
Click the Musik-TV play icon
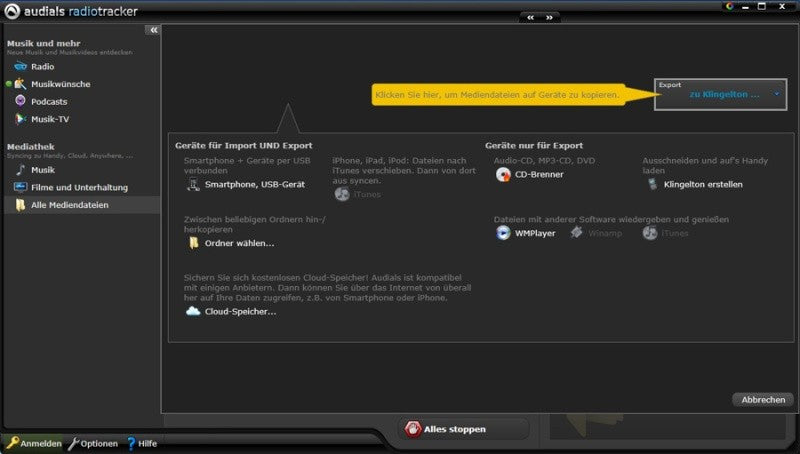pos(20,119)
